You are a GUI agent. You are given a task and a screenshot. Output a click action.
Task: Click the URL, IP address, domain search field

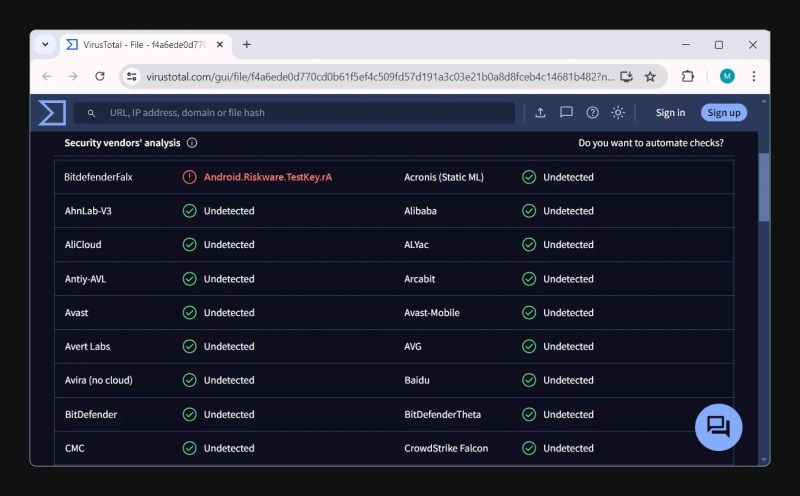(x=294, y=113)
